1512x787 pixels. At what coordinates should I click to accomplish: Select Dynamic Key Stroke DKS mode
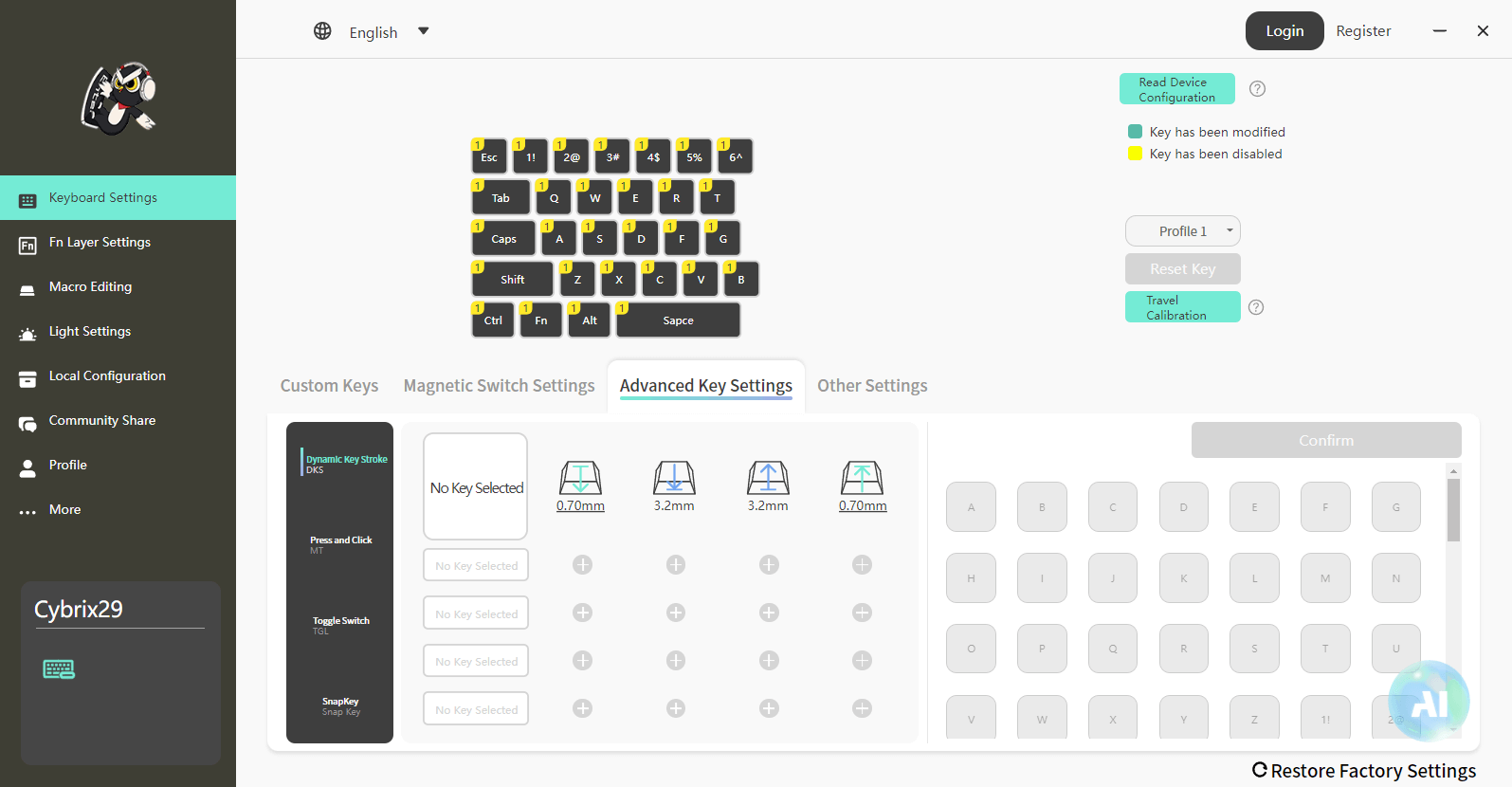click(341, 463)
